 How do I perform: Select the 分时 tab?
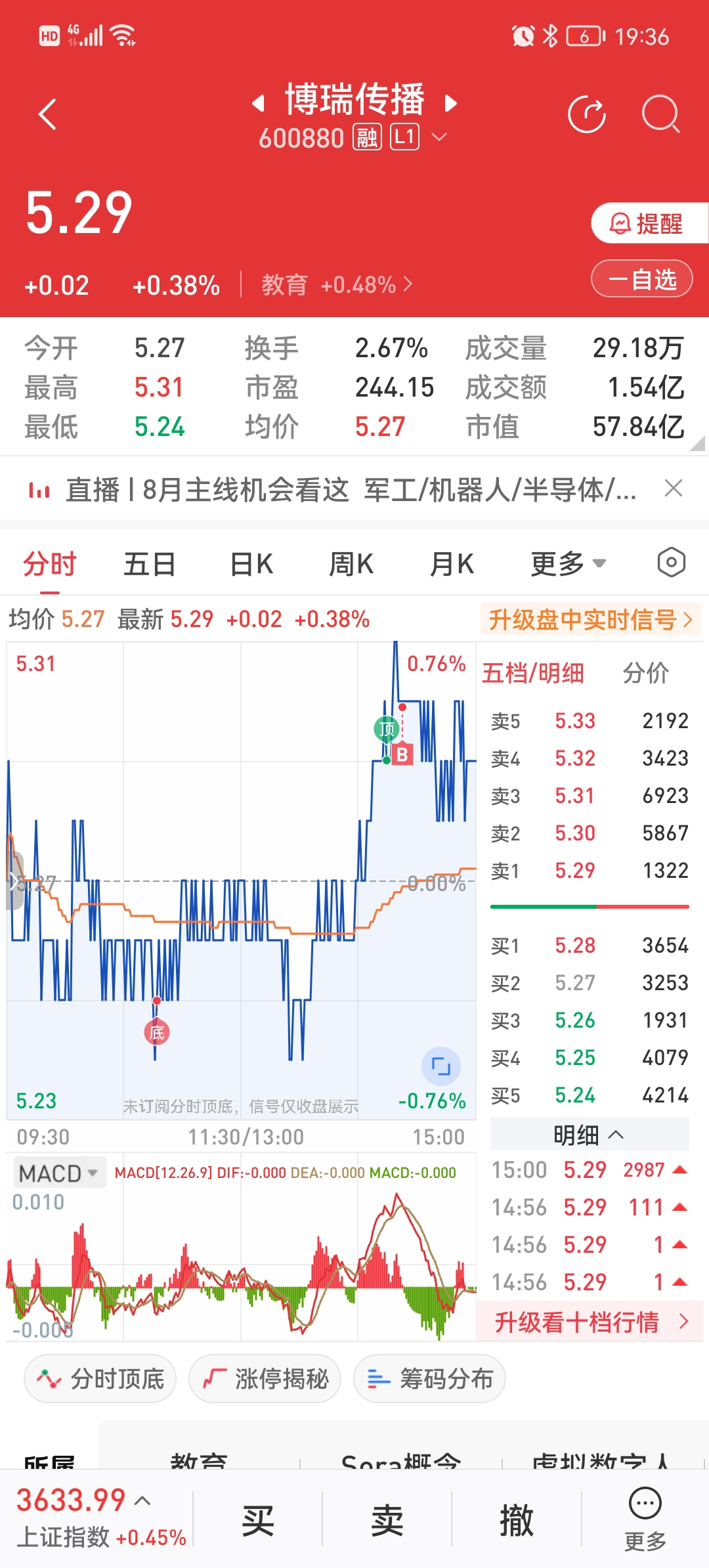(50, 564)
